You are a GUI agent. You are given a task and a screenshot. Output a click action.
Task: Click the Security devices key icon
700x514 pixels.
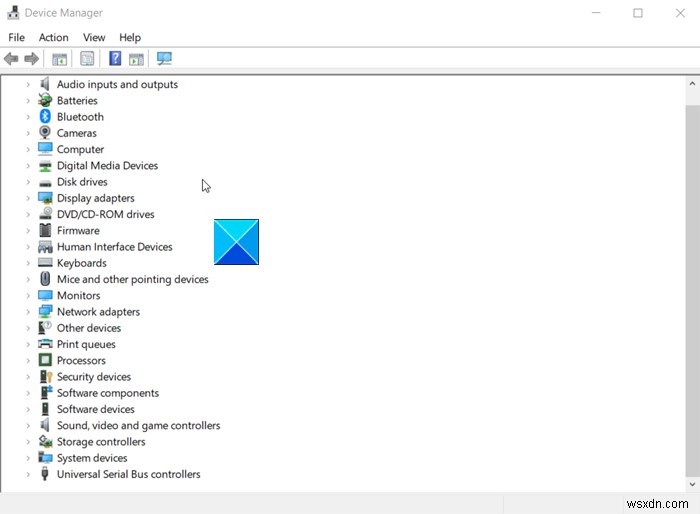(46, 376)
